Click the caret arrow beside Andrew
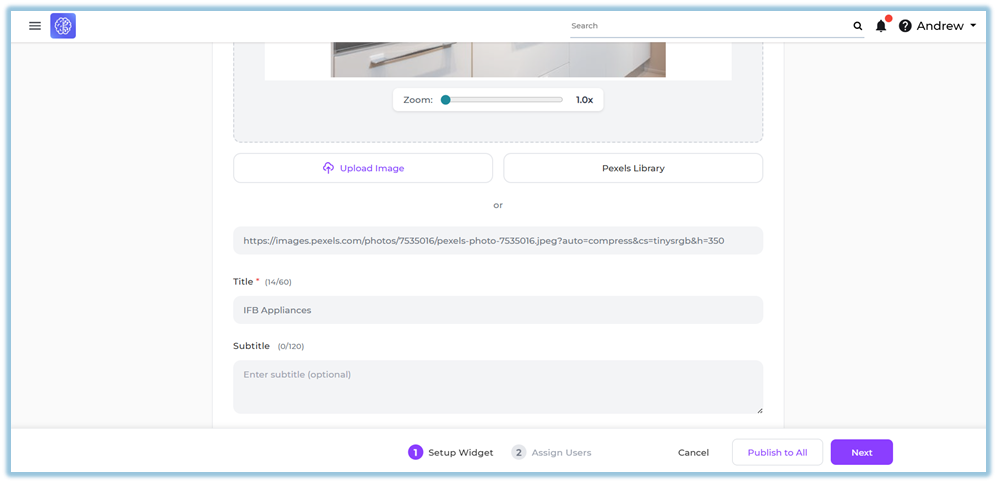This screenshot has width=997, height=483. click(973, 26)
